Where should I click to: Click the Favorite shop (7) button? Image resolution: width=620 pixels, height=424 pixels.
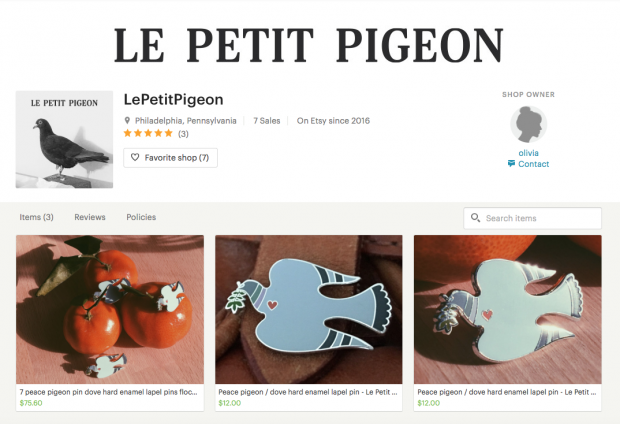[x=170, y=158]
